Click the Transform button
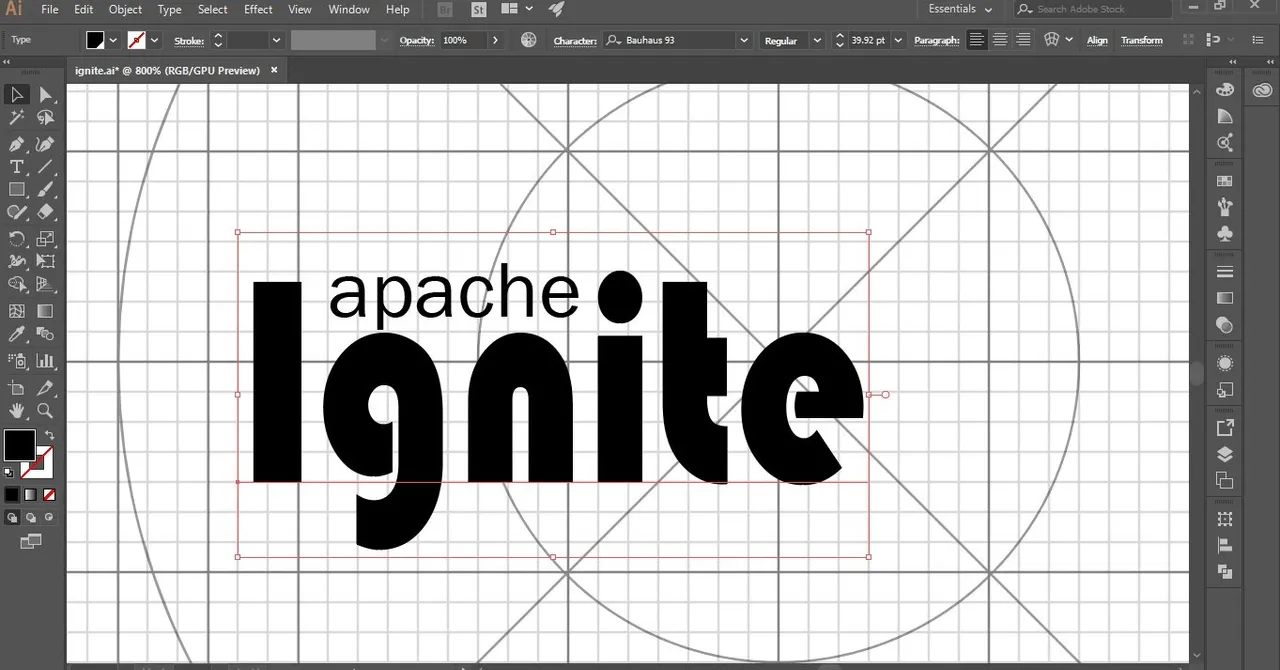This screenshot has width=1280, height=670. [x=1142, y=40]
